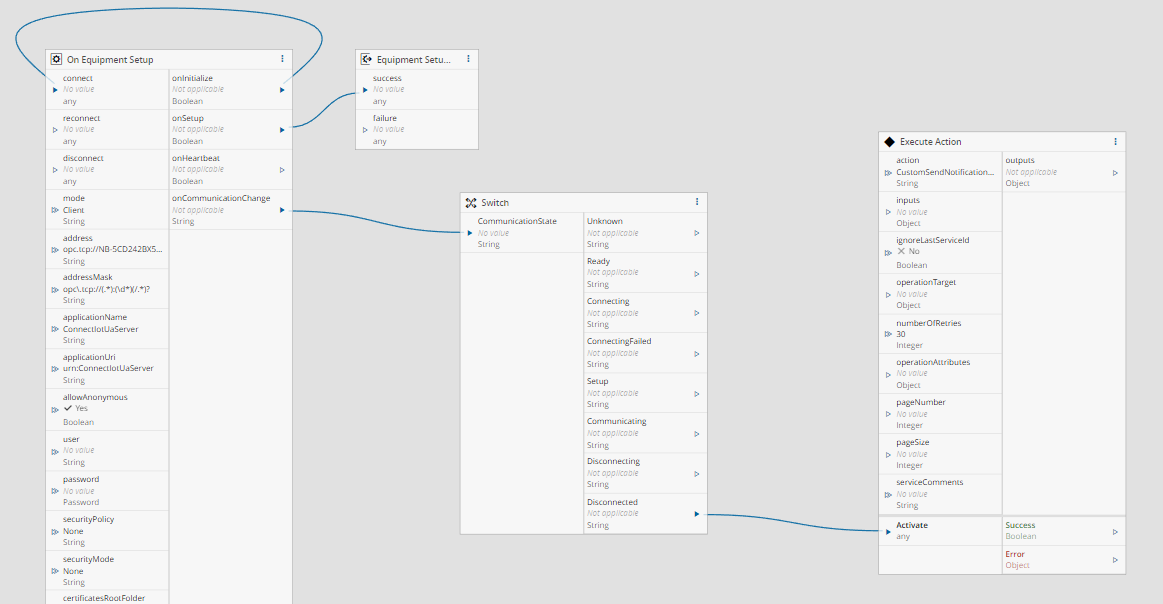
Task: Click the onHeartbeat output port arrow
Action: click(282, 170)
